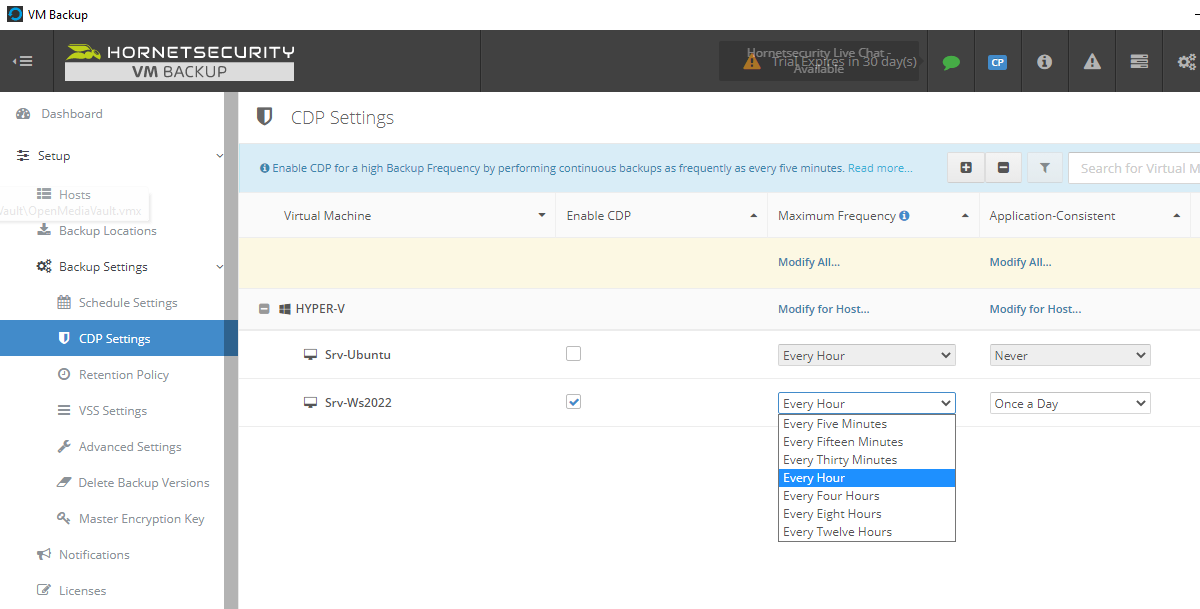1200x609 pixels.
Task: Click the Srv-Ws2022 virtual machine name
Action: pyautogui.click(x=358, y=403)
